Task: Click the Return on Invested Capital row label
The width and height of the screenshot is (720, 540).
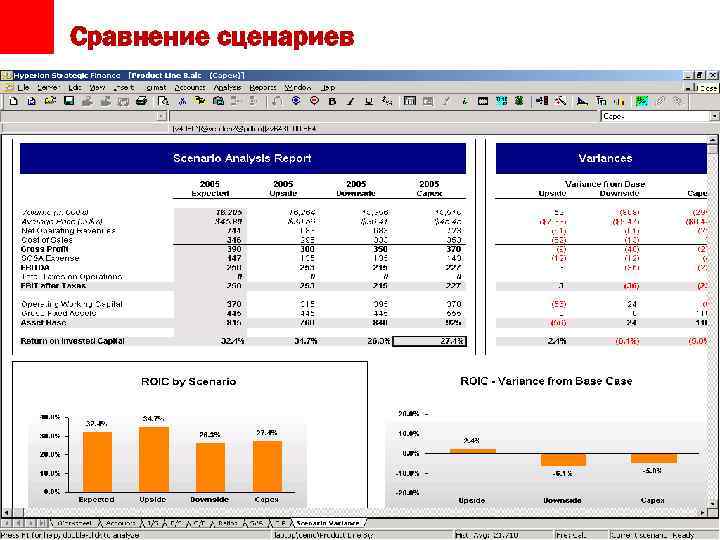Action: click(73, 341)
